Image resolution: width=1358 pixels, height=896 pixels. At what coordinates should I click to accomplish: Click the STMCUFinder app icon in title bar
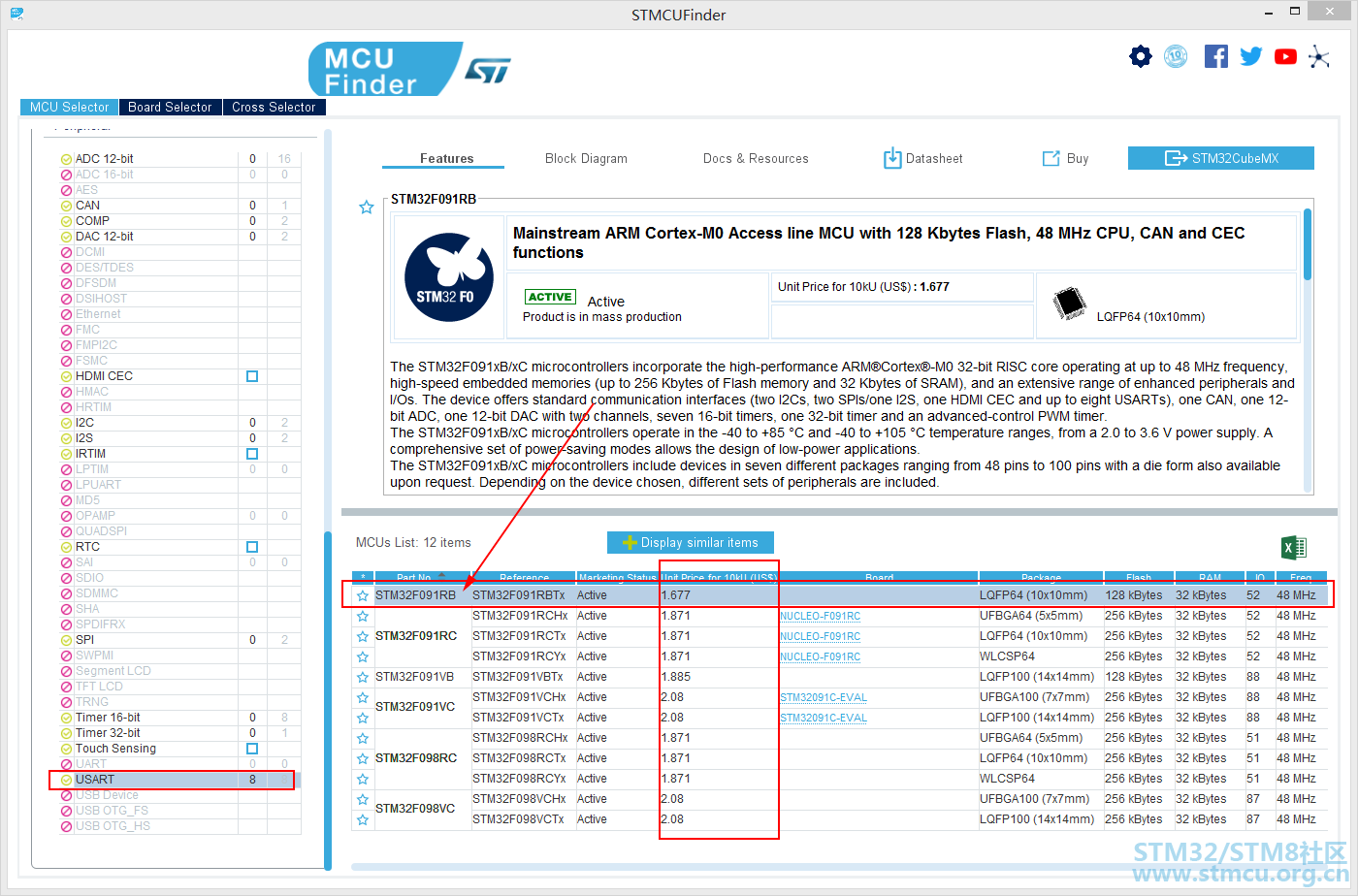tap(16, 14)
